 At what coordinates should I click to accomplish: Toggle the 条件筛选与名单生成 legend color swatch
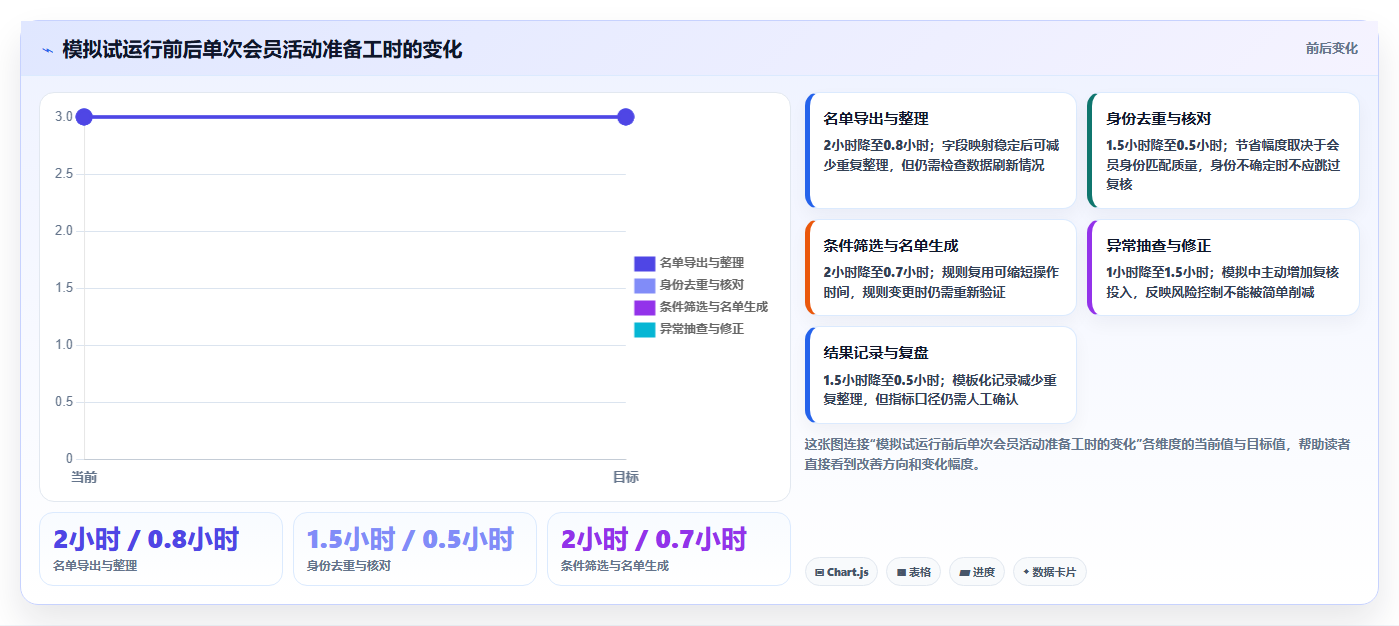click(644, 307)
